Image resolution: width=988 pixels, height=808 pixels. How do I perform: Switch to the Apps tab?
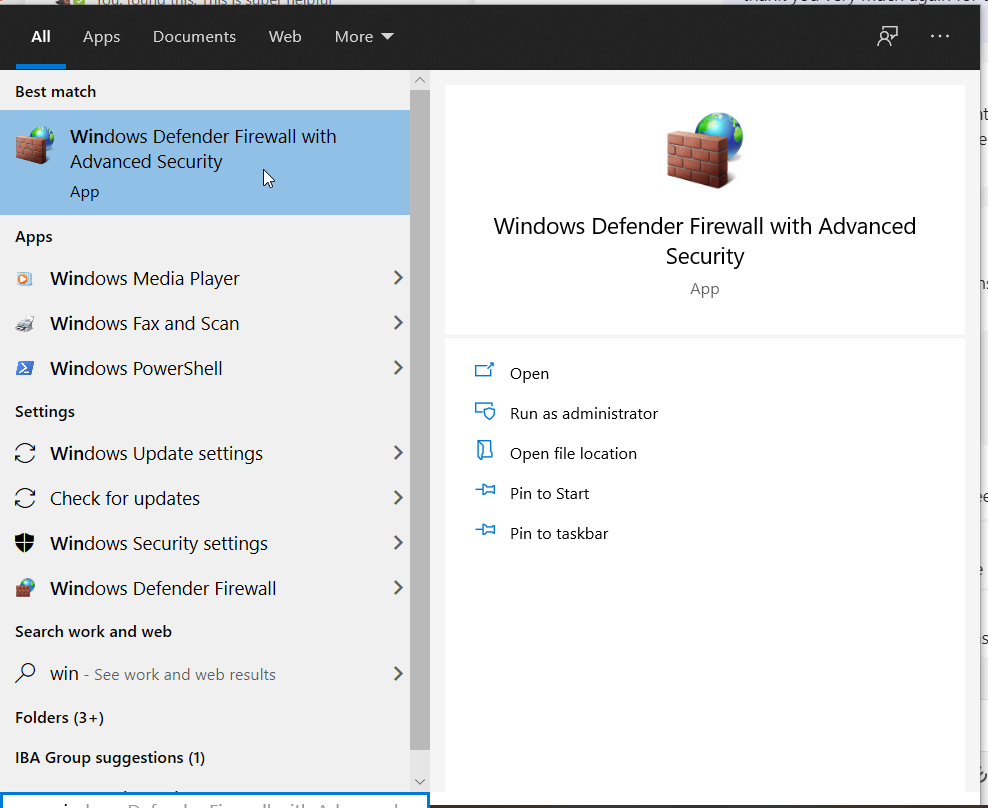click(x=101, y=37)
